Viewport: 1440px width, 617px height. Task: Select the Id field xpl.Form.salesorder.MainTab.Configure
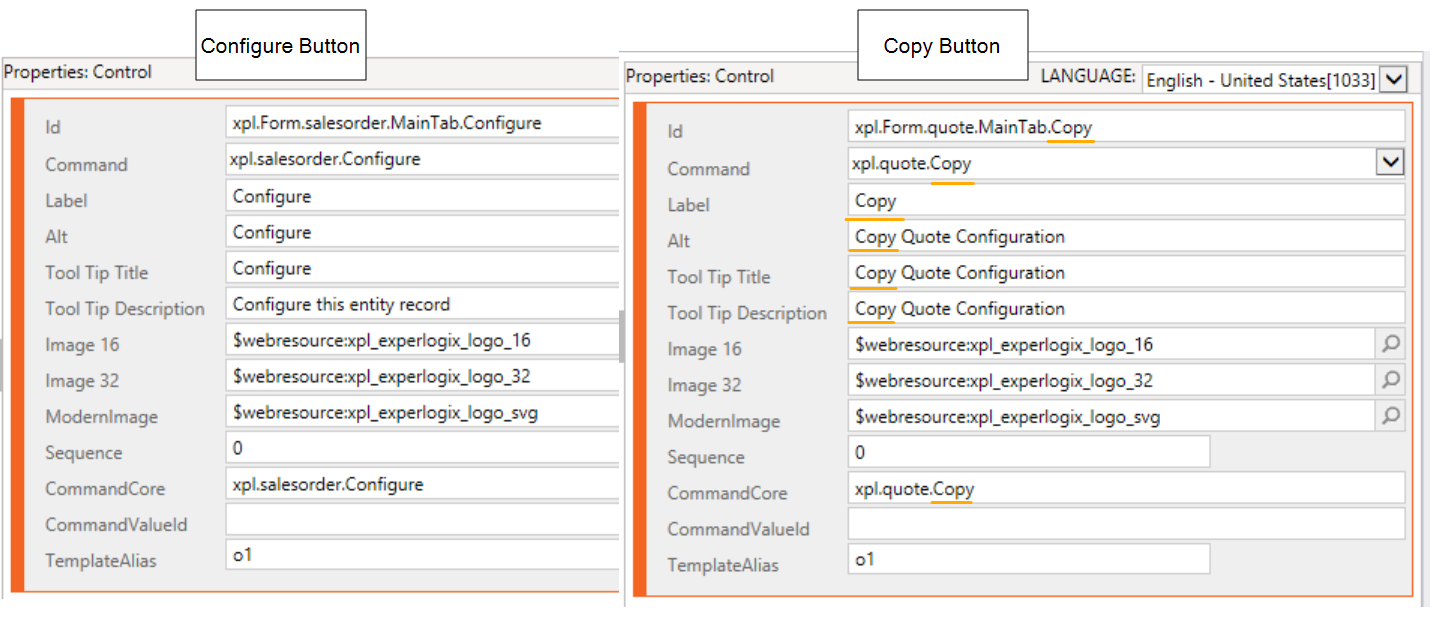coord(422,124)
